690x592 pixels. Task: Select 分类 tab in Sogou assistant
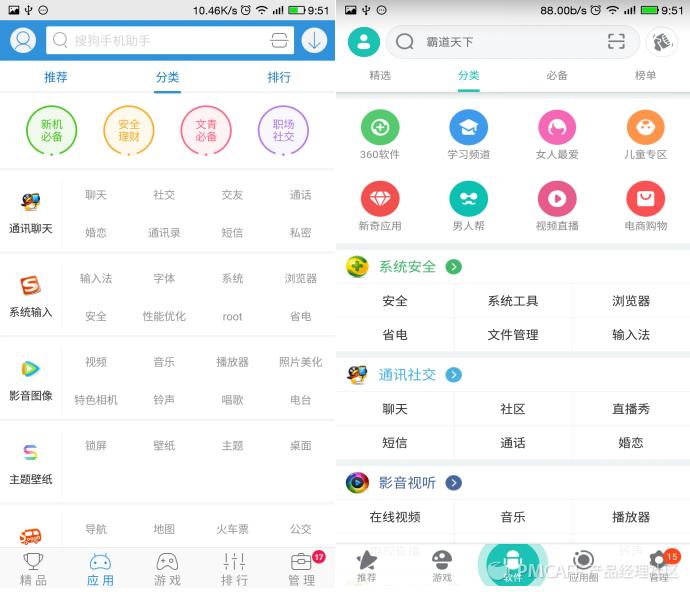167,77
